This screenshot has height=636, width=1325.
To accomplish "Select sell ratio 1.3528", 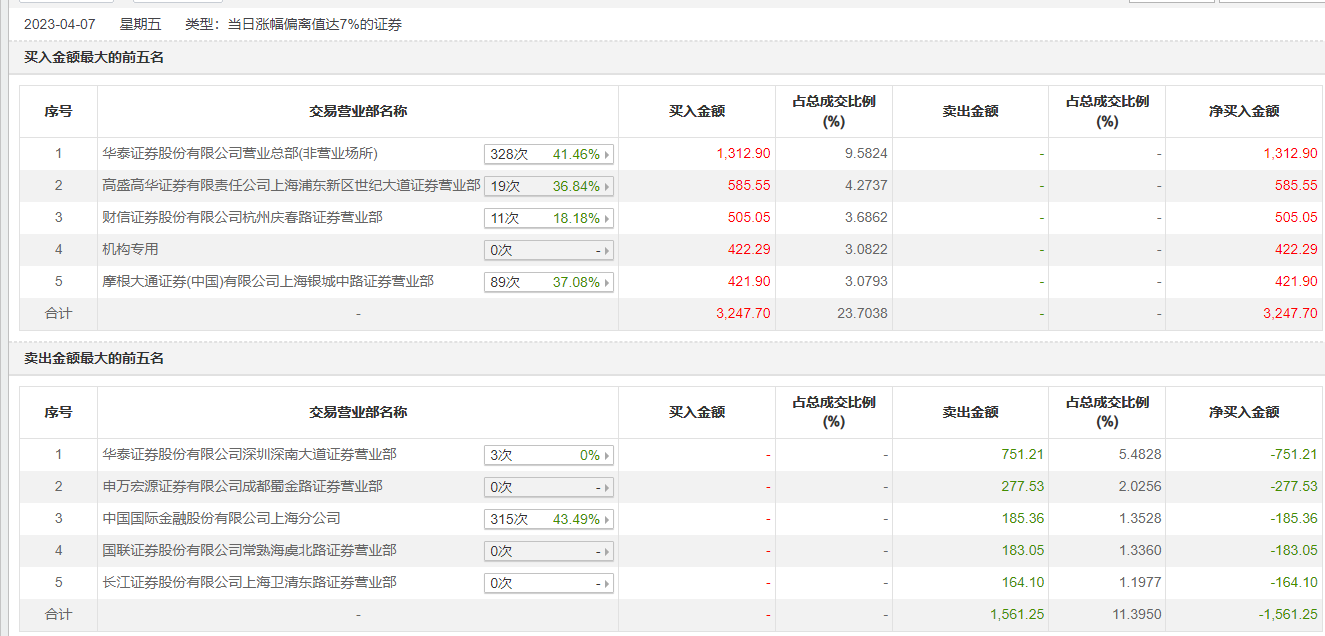I will [x=1138, y=519].
